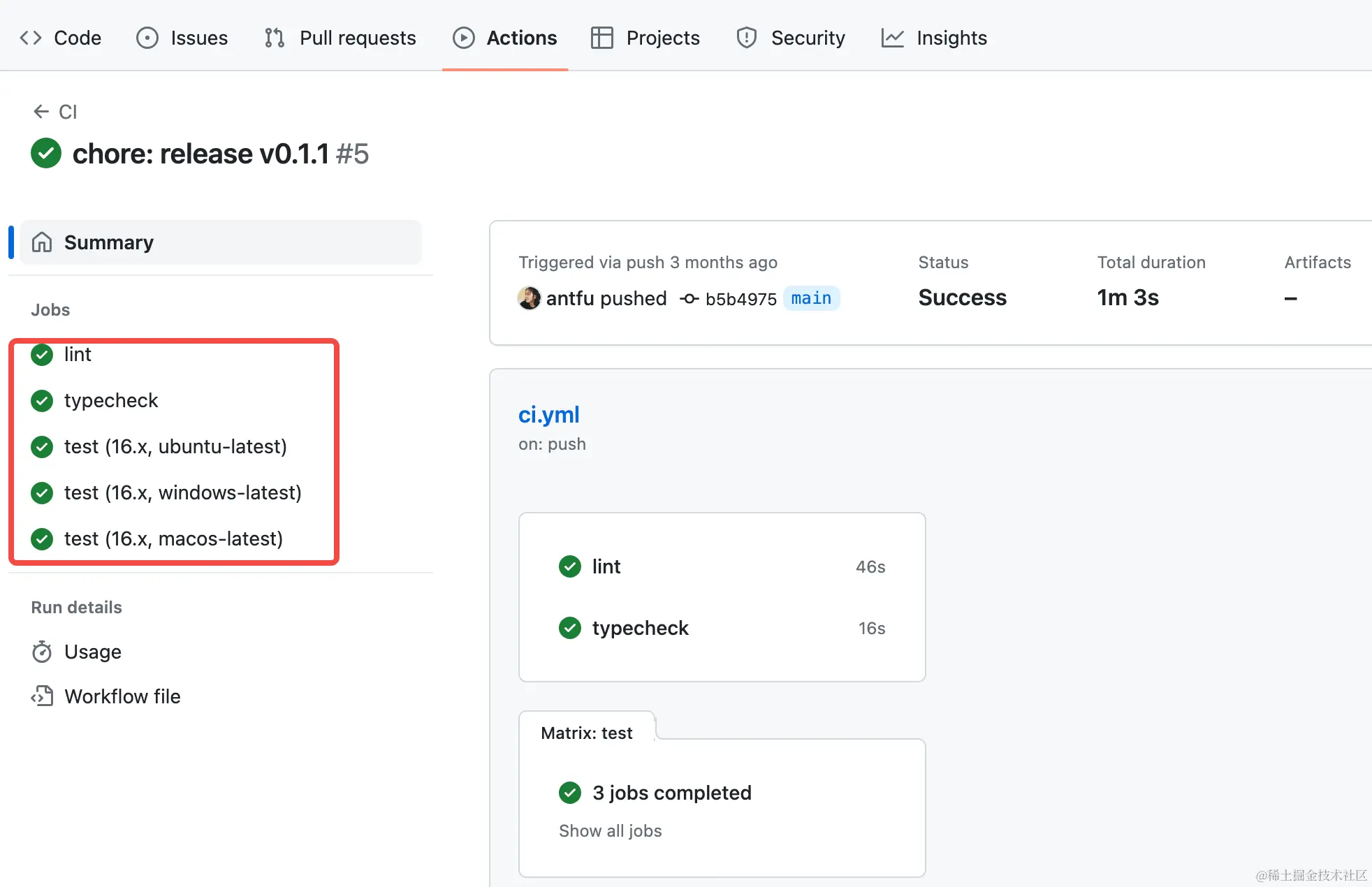
Task: Click the Workflow file code icon
Action: [42, 696]
